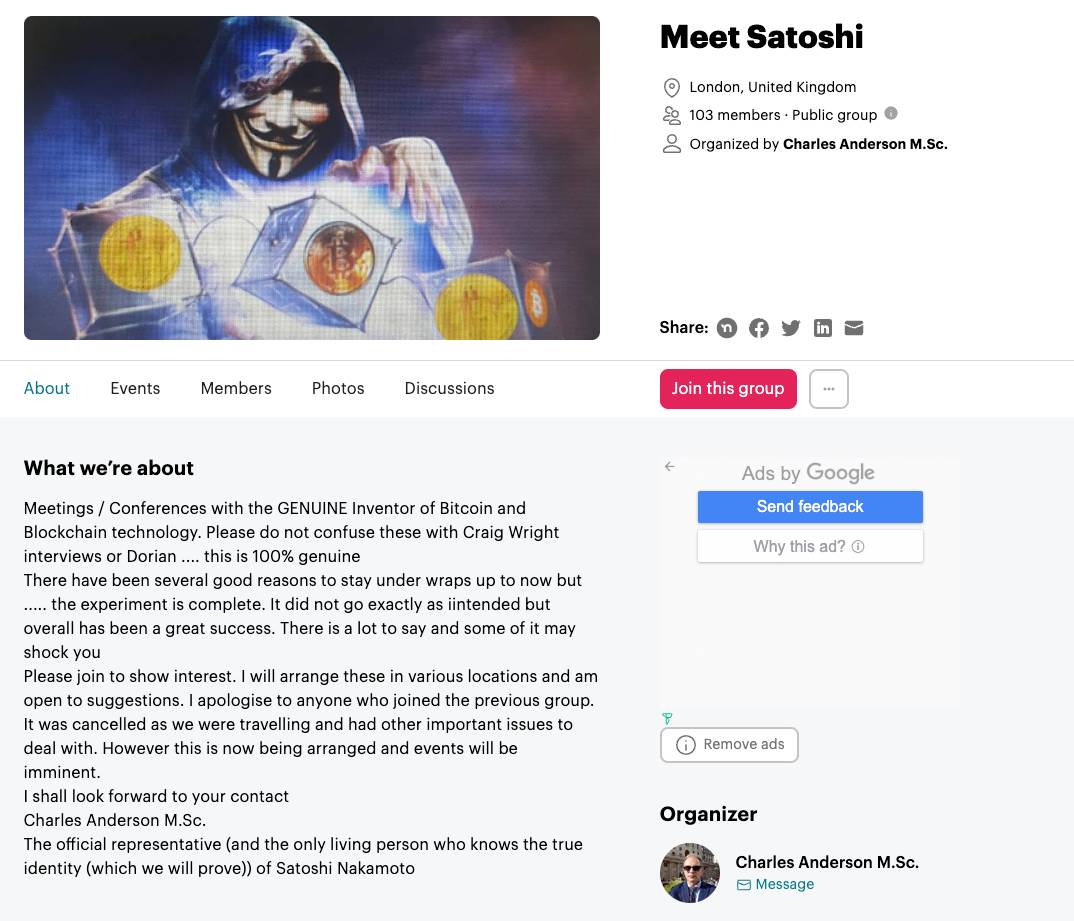The width and height of the screenshot is (1074, 921).
Task: Click Send feedback on the ad
Action: pyautogui.click(x=810, y=507)
